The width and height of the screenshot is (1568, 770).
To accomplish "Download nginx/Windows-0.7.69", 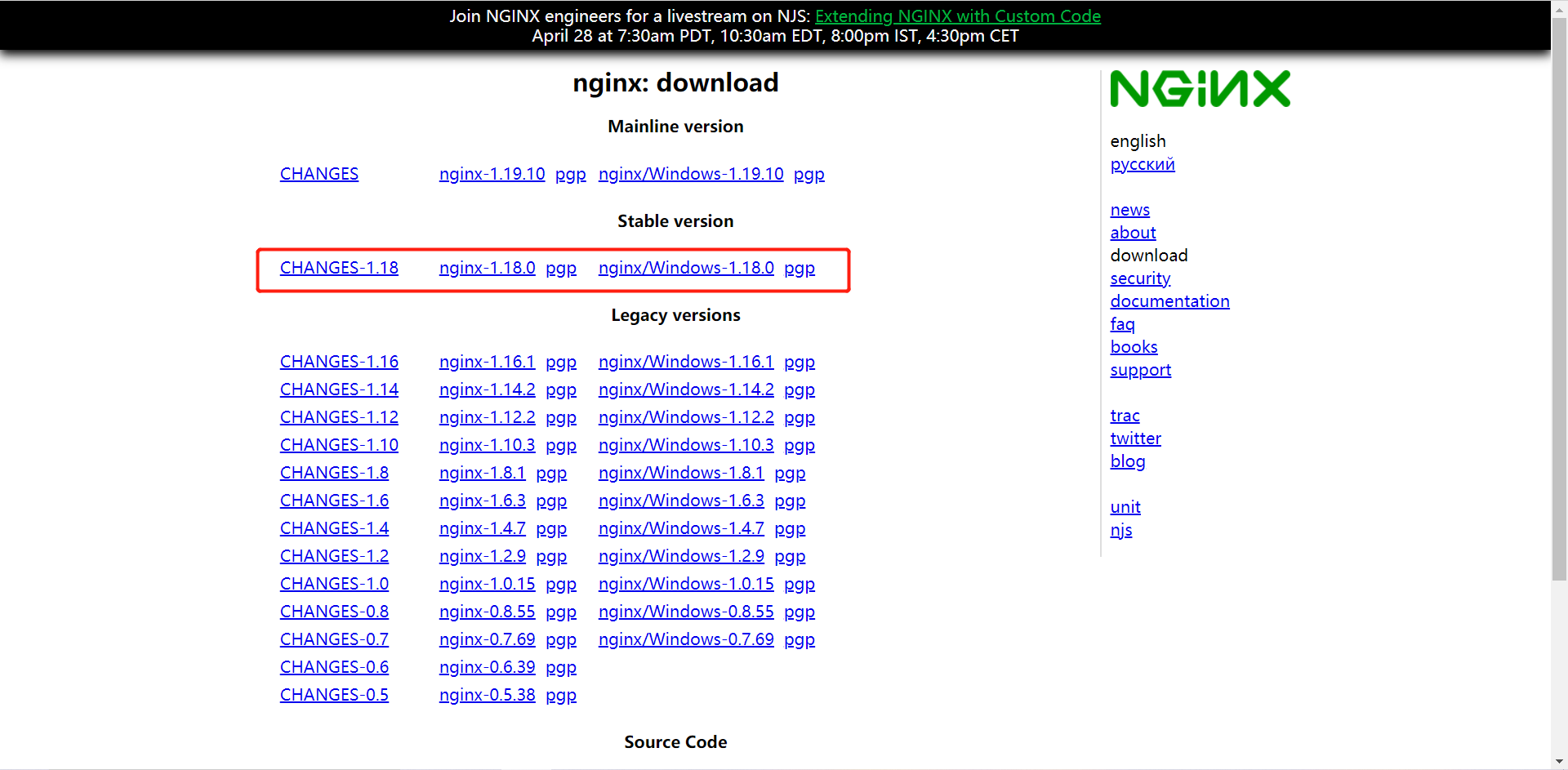I will click(x=686, y=639).
